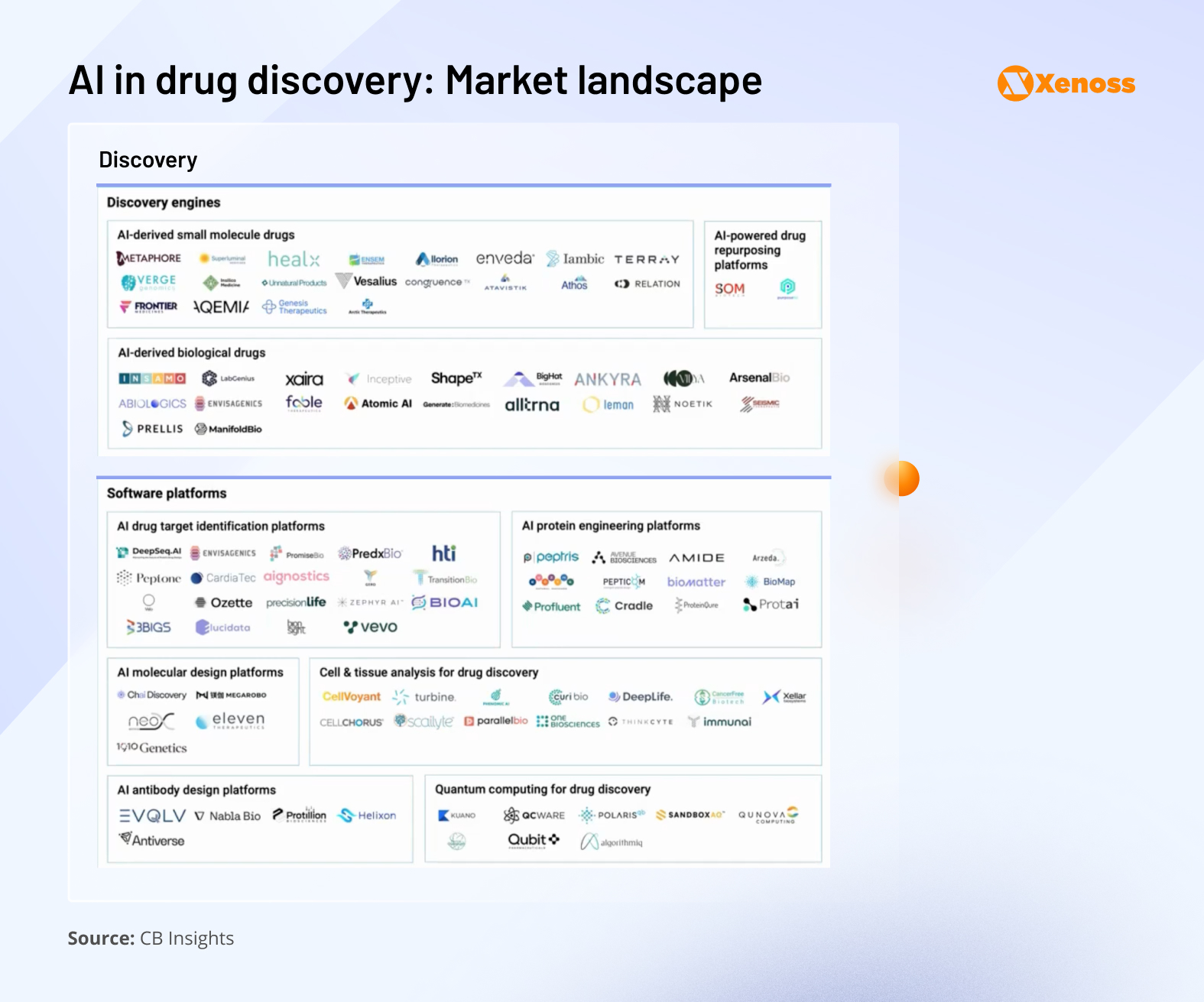Screen dimensions: 1204x1002
Task: Click the algorithmiq logo
Action: pyautogui.click(x=612, y=841)
